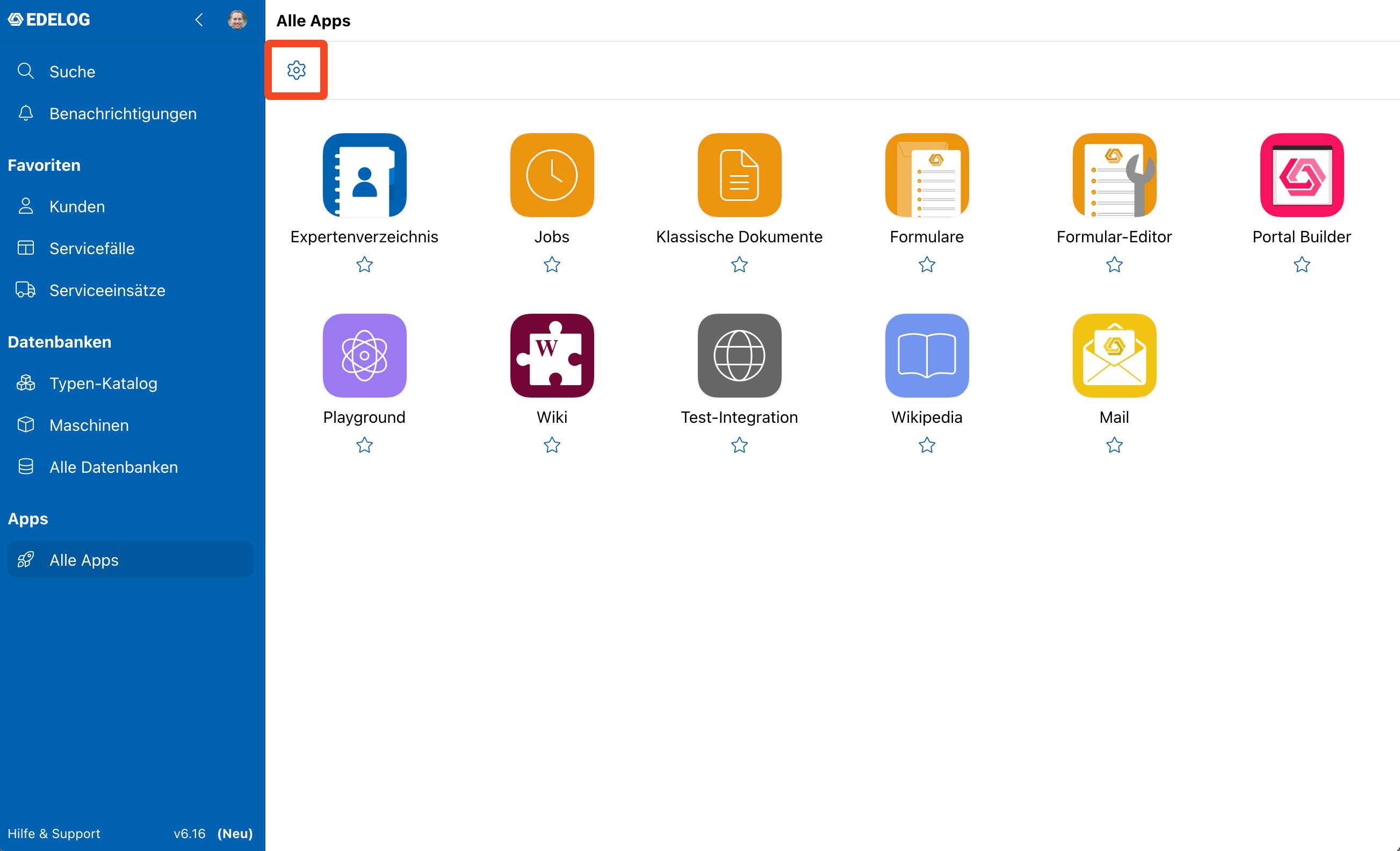
Task: Open the Formulare app
Action: [x=927, y=175]
